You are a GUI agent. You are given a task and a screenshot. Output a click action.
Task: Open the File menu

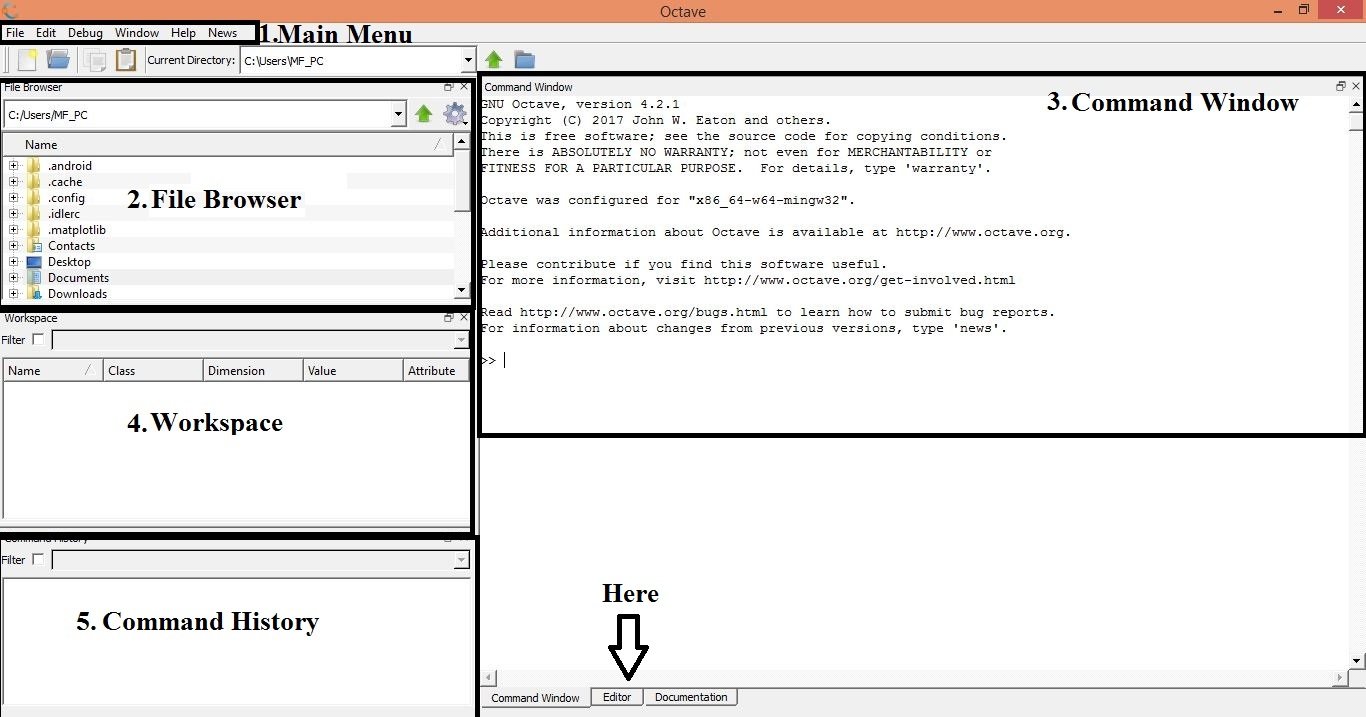(x=15, y=33)
